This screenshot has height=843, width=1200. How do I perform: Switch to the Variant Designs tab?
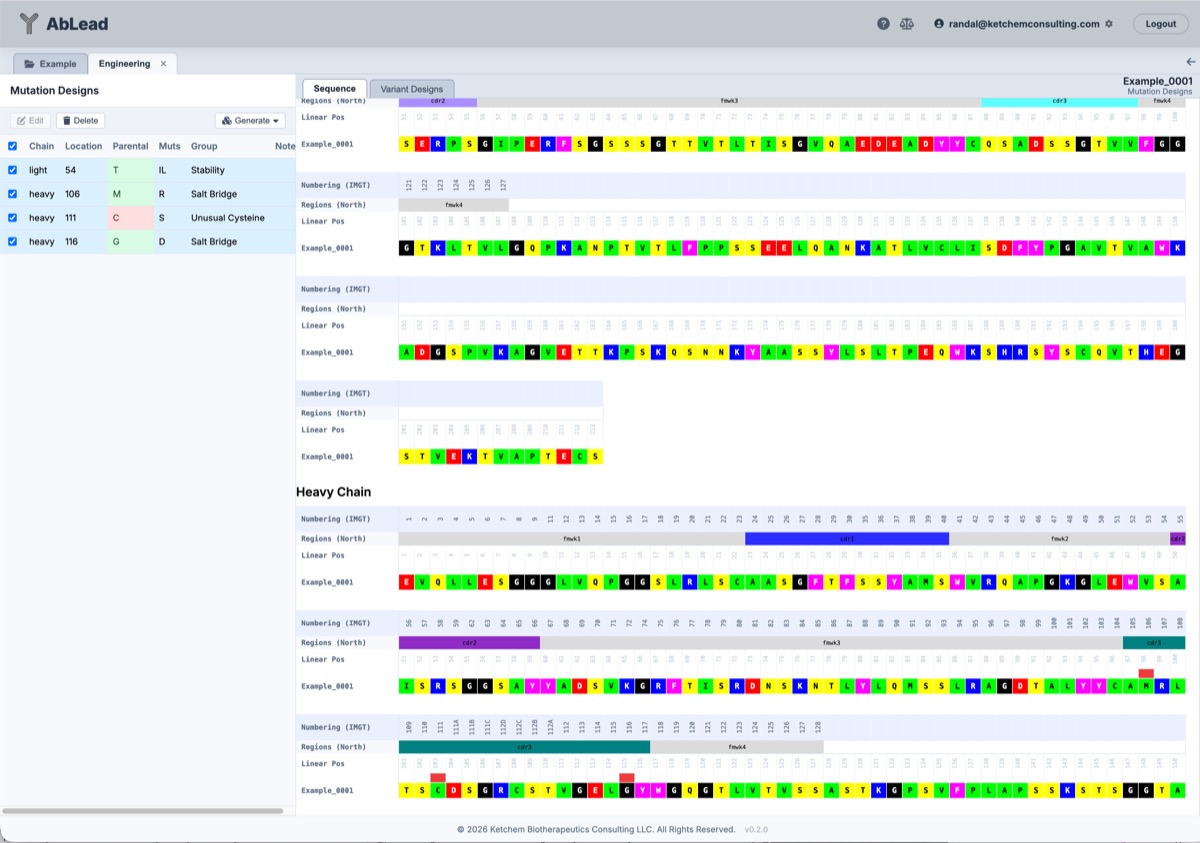click(412, 89)
